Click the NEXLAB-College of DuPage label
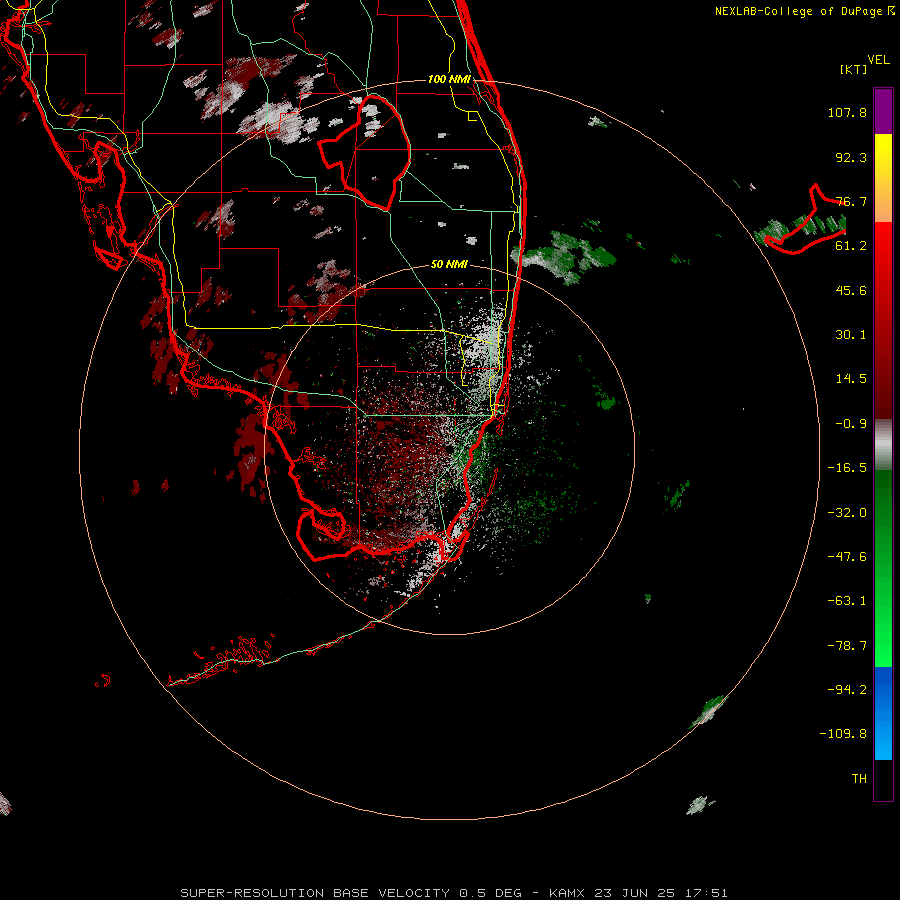The width and height of the screenshot is (900, 900). 805,11
